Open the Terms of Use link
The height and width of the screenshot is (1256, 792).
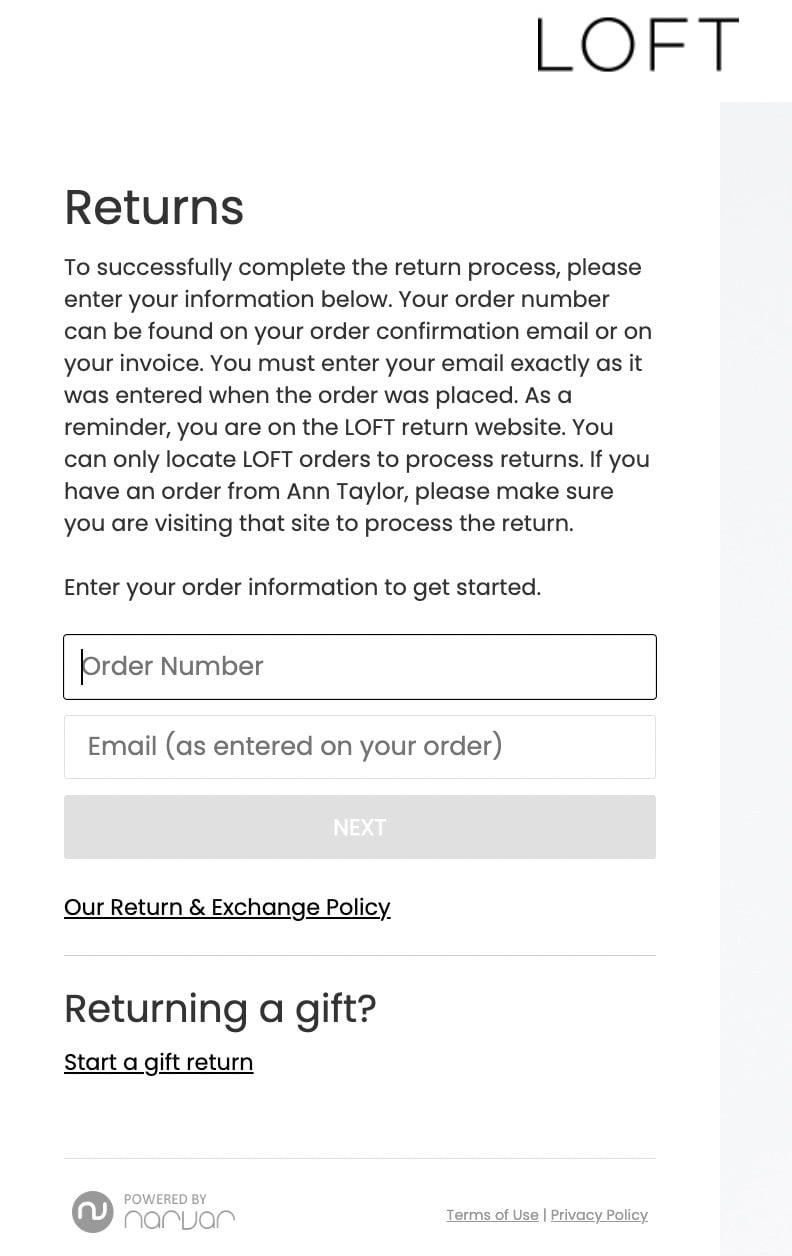pyautogui.click(x=492, y=1215)
